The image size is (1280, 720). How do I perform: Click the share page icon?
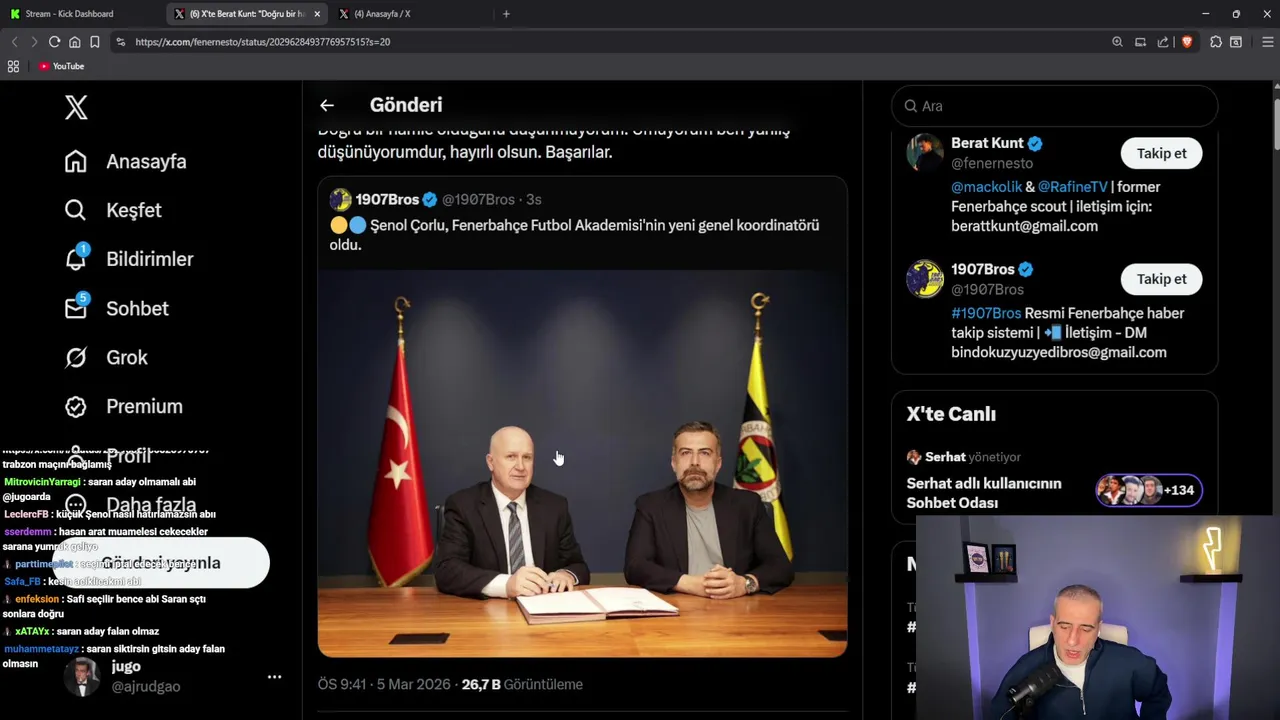1163,42
